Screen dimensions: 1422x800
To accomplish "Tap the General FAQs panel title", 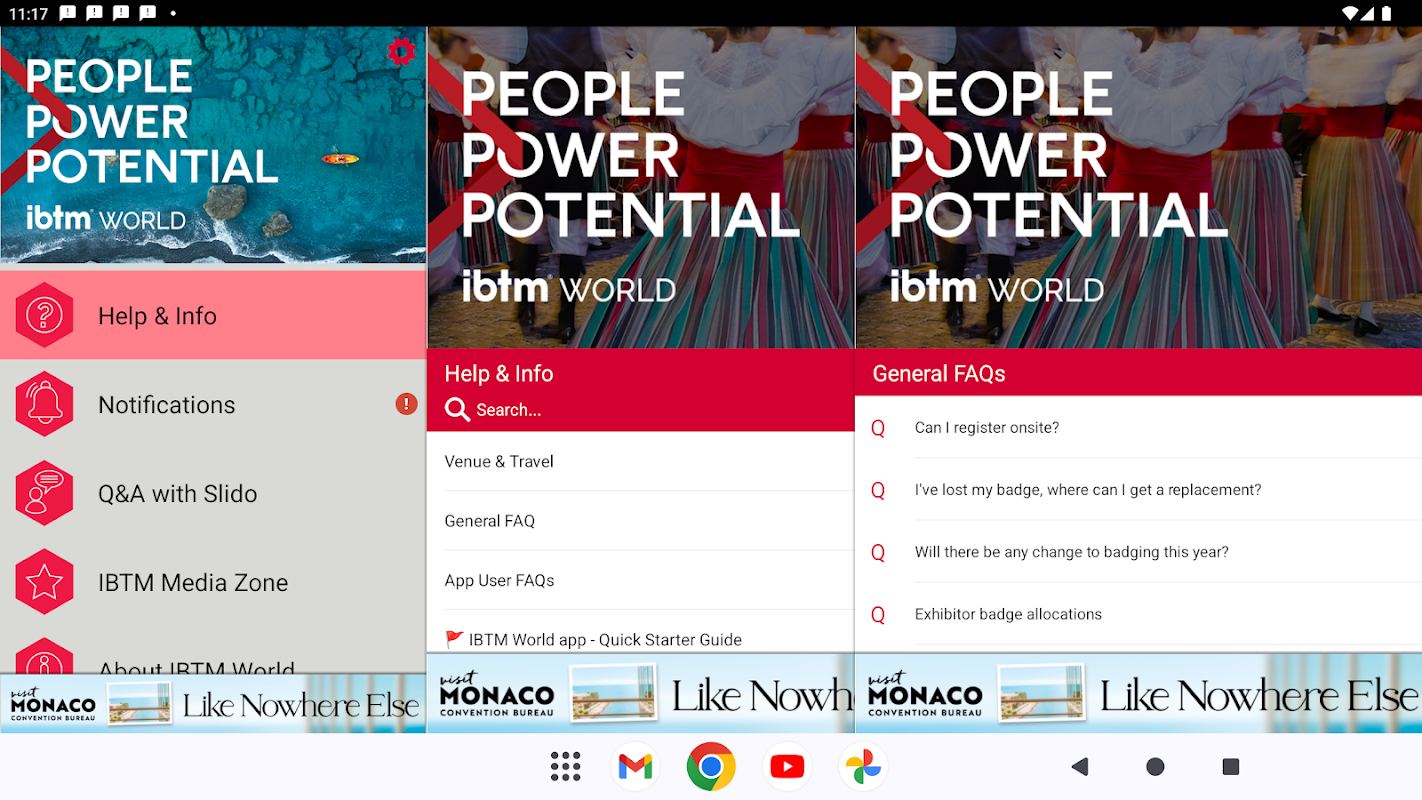I will (x=939, y=373).
